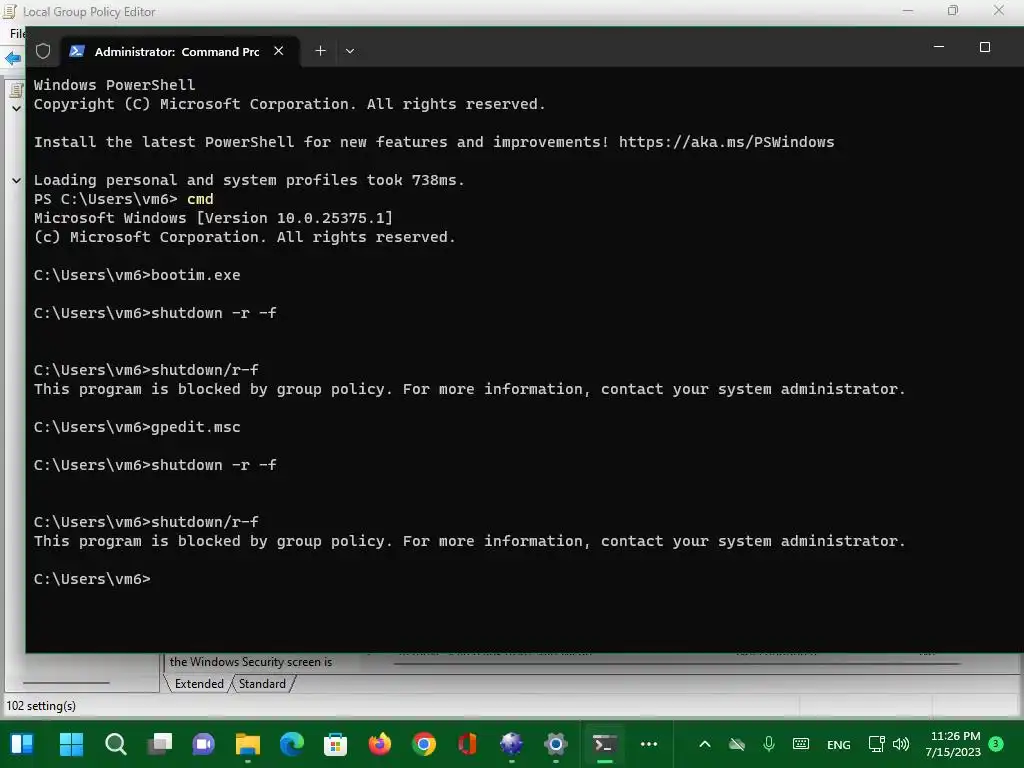Open the Windows Start menu
Screen dimensions: 1024x768
pos(71,744)
